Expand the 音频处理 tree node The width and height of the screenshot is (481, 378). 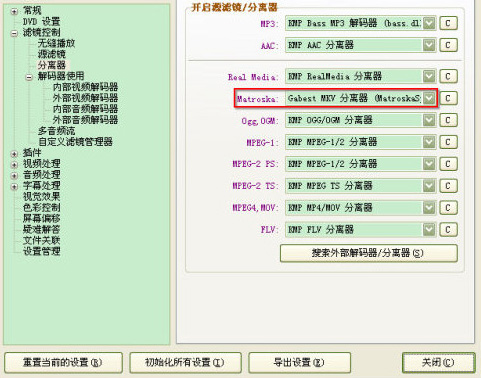click(x=14, y=176)
